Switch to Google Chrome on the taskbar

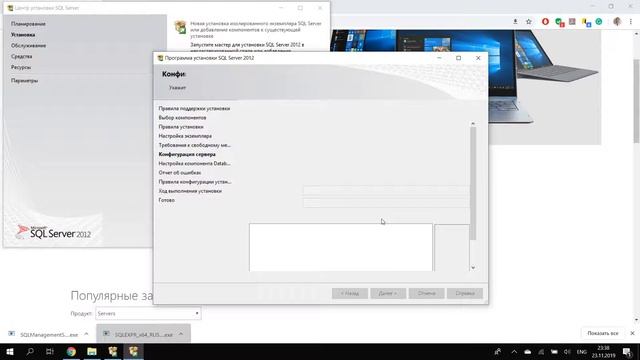[x=71, y=351]
